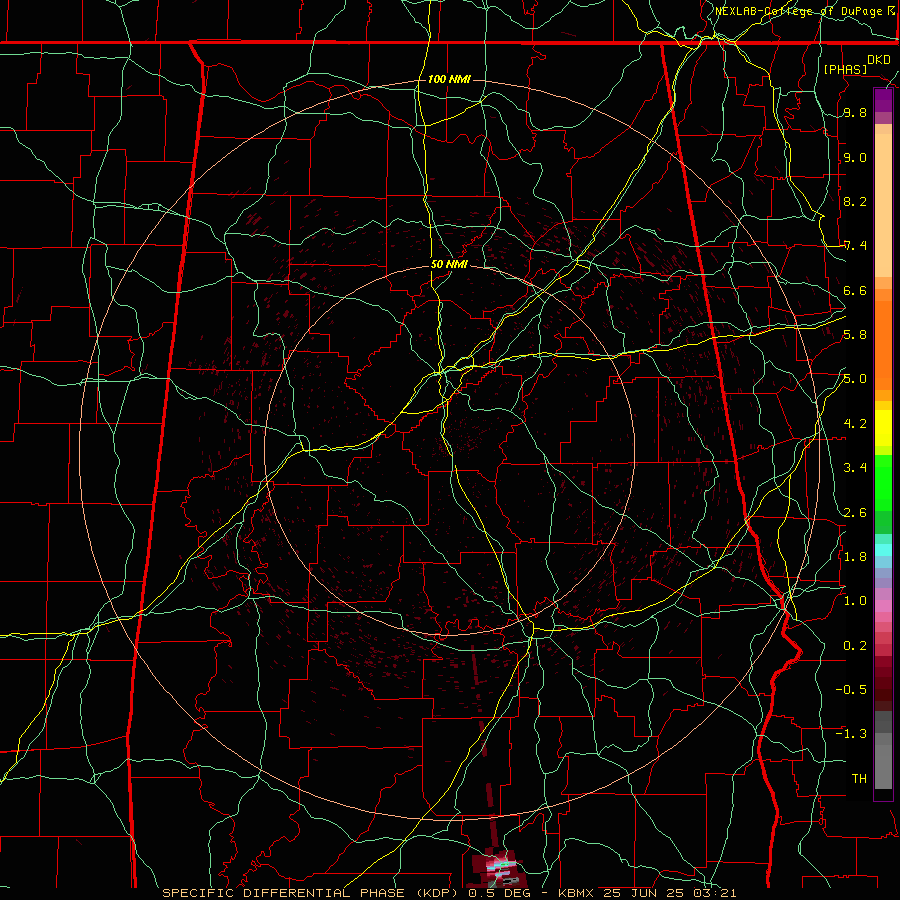Click the DKD label above color scale

[x=879, y=60]
